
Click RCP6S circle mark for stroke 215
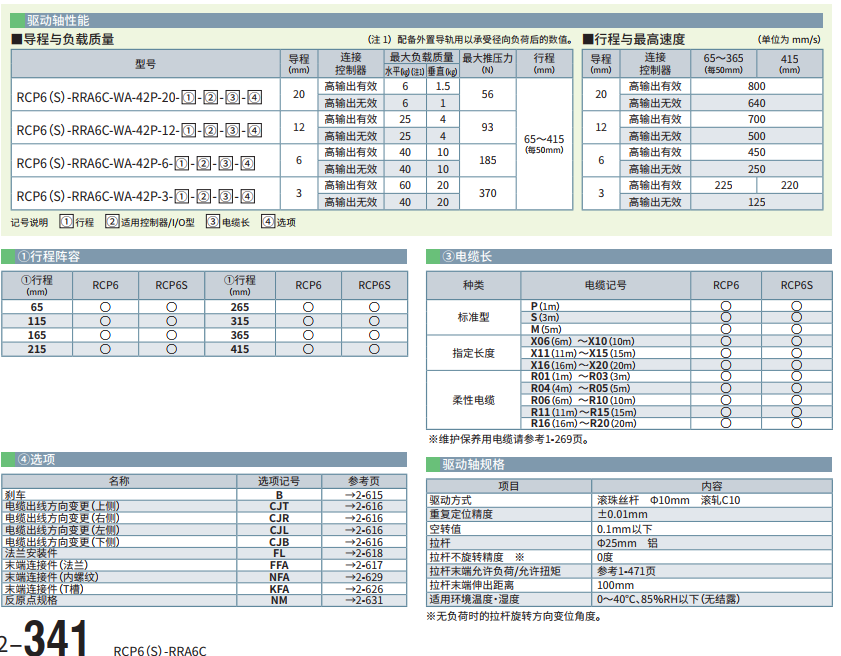click(x=172, y=349)
